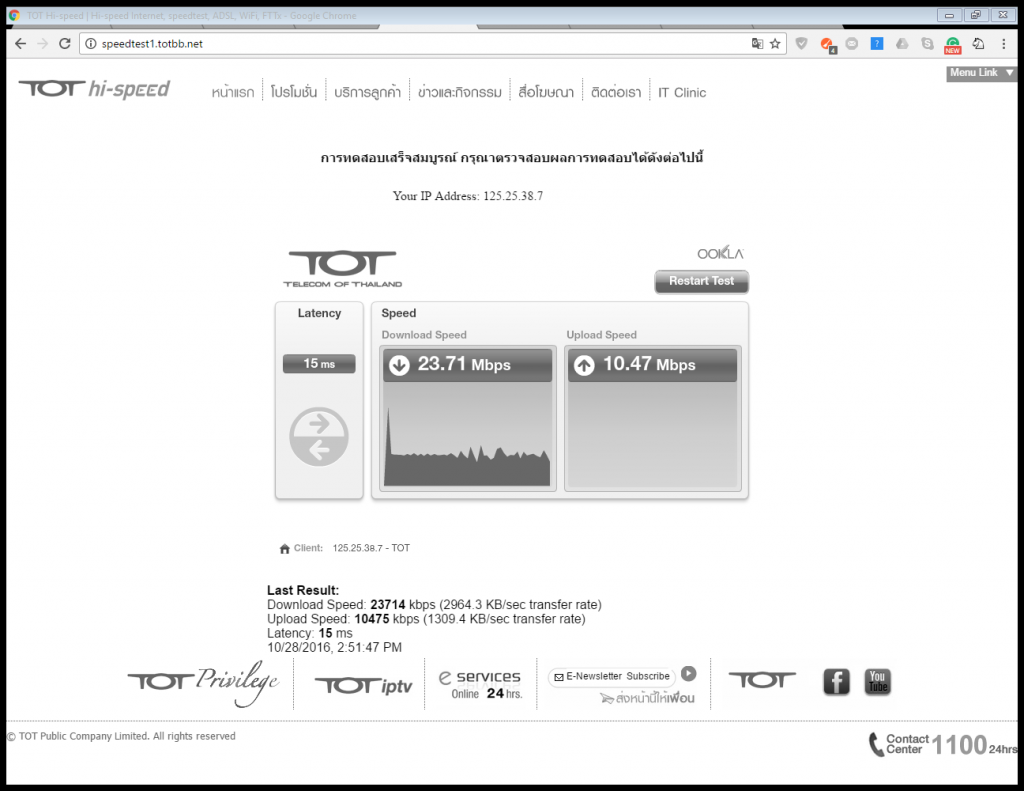Click the TOT logo in the footer

click(762, 680)
